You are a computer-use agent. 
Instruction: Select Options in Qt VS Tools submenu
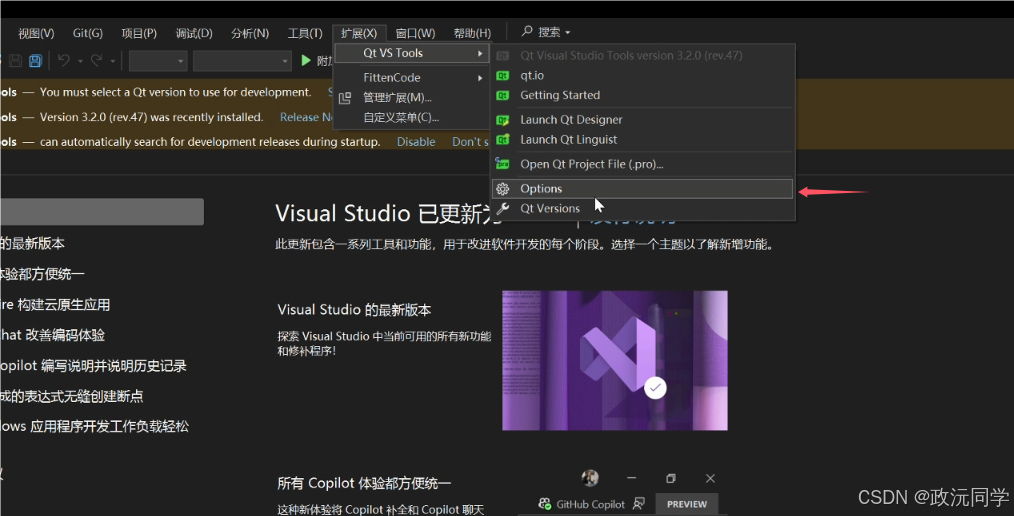[x=642, y=189]
